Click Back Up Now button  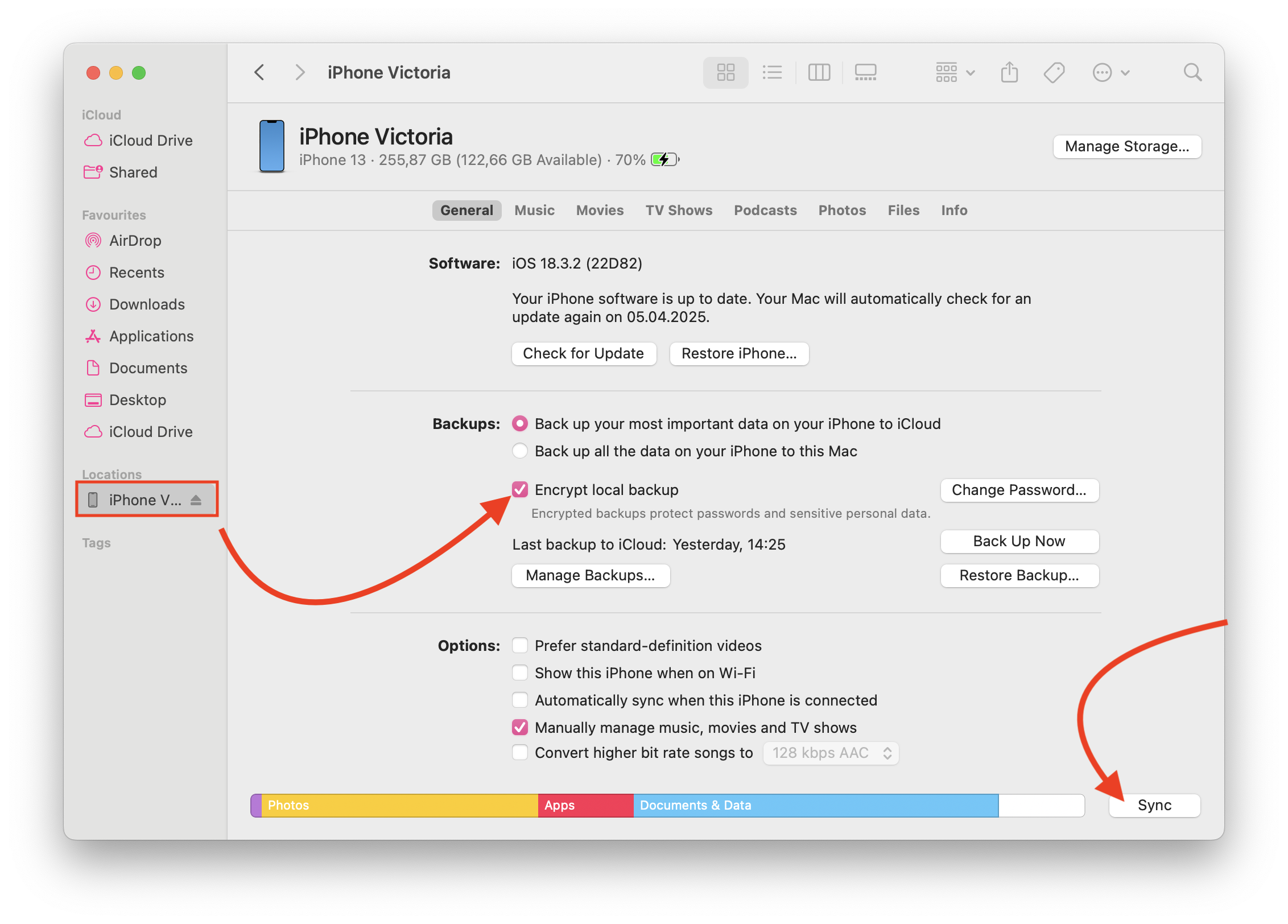(x=1019, y=541)
